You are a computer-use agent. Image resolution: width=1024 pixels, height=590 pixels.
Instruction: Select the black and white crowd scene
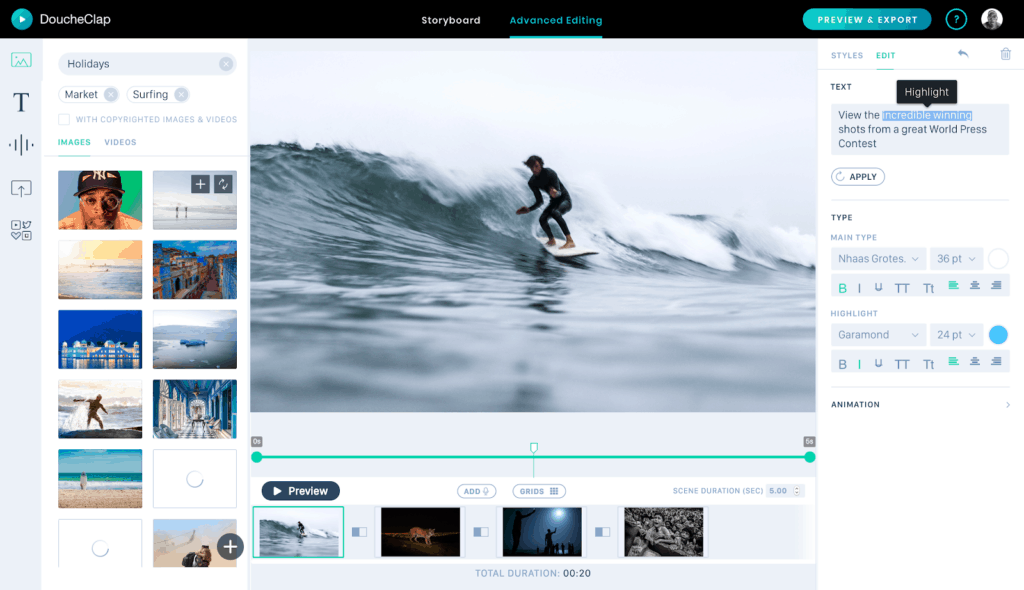(x=664, y=532)
